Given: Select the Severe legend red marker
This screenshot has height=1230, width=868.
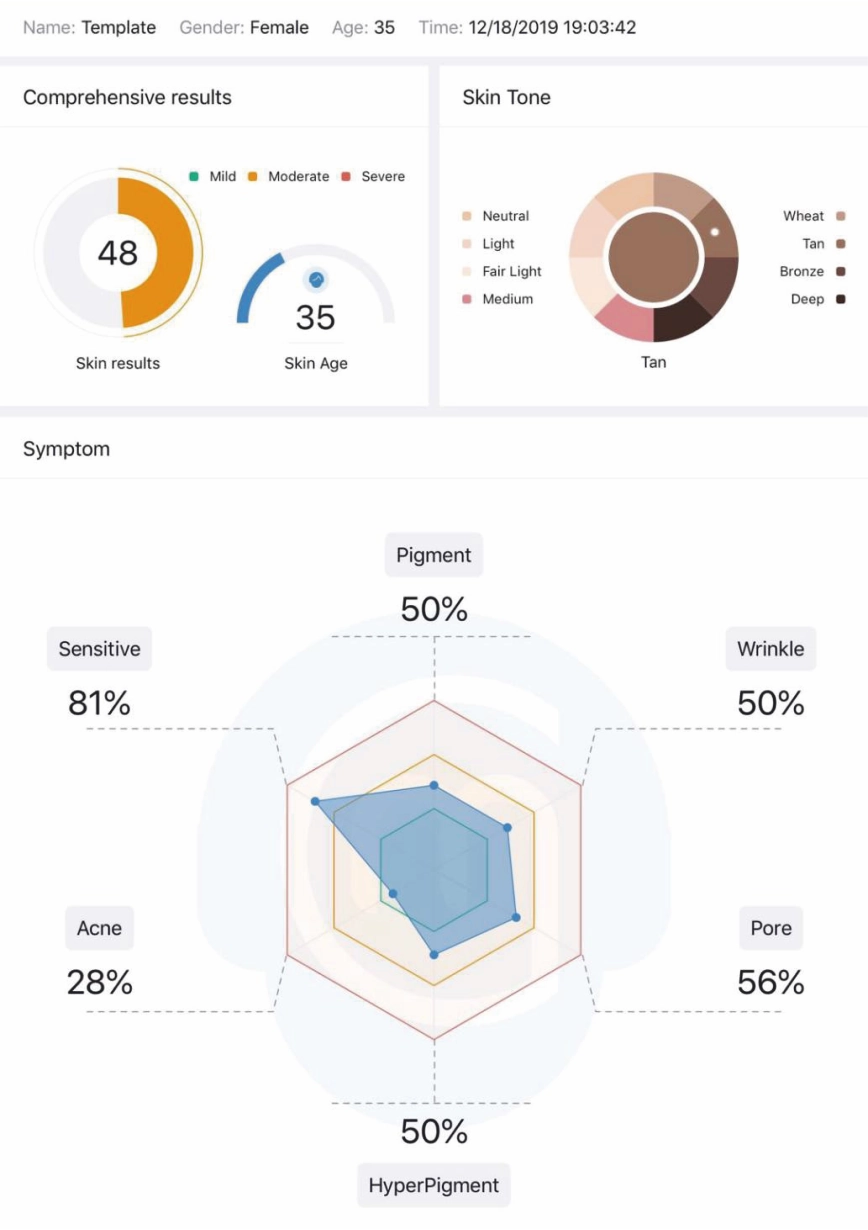Looking at the screenshot, I should tap(346, 176).
